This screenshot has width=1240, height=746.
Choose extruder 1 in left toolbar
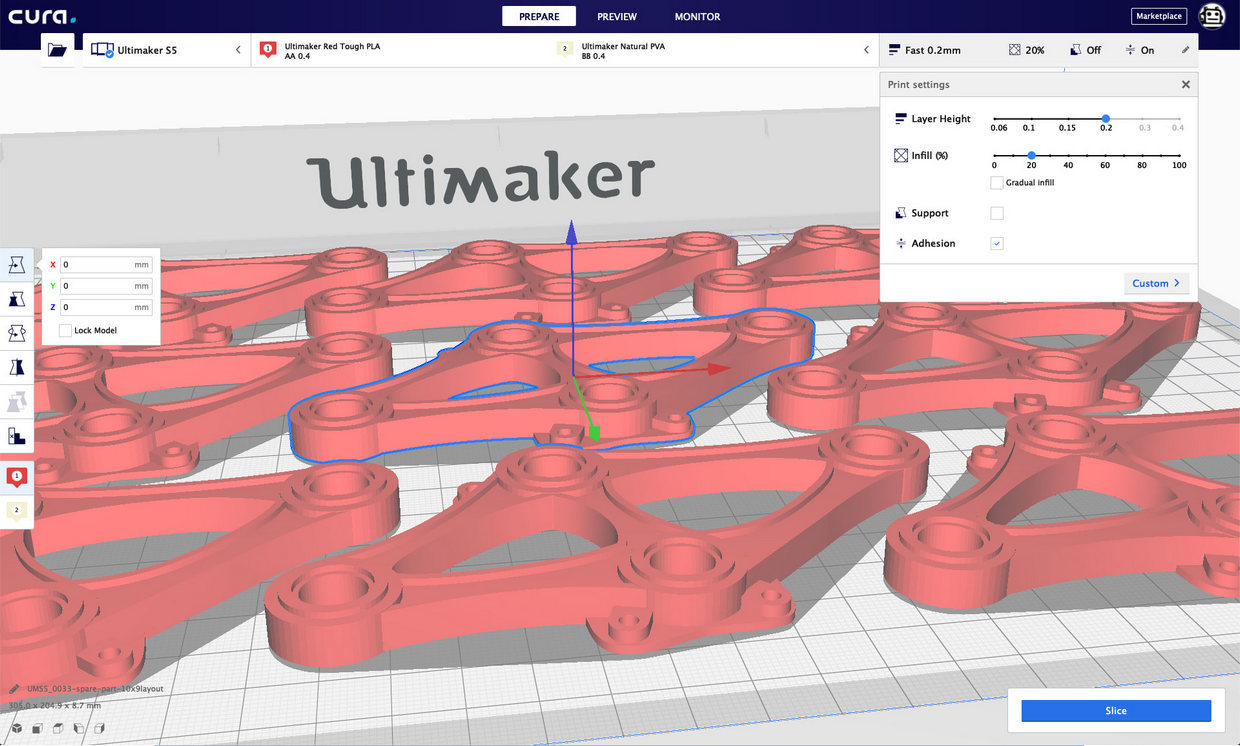pyautogui.click(x=17, y=477)
